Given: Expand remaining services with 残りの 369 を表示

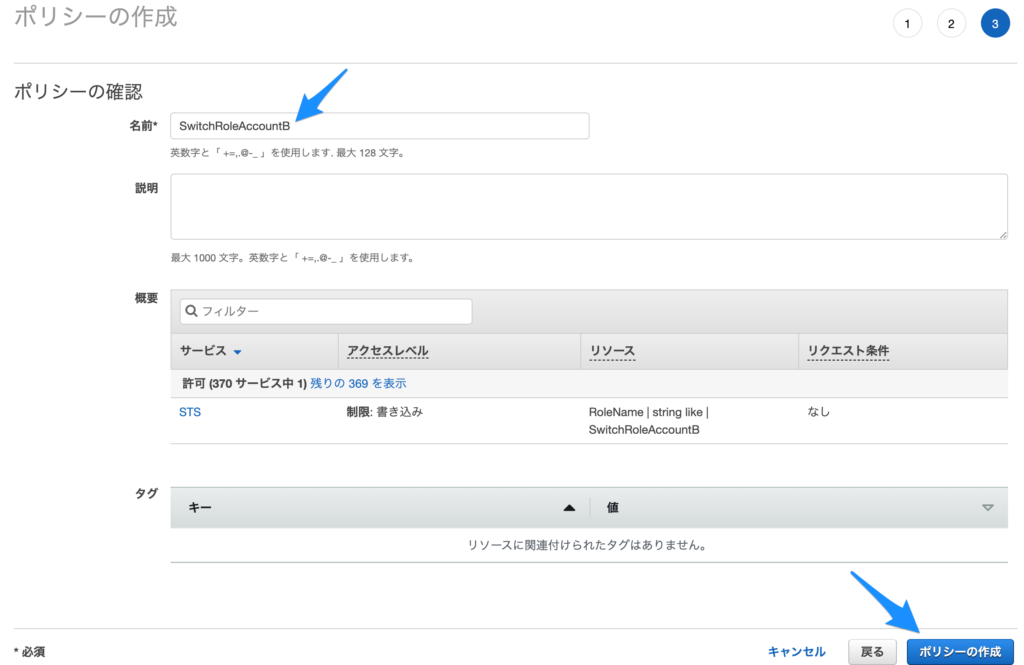Looking at the screenshot, I should [358, 383].
